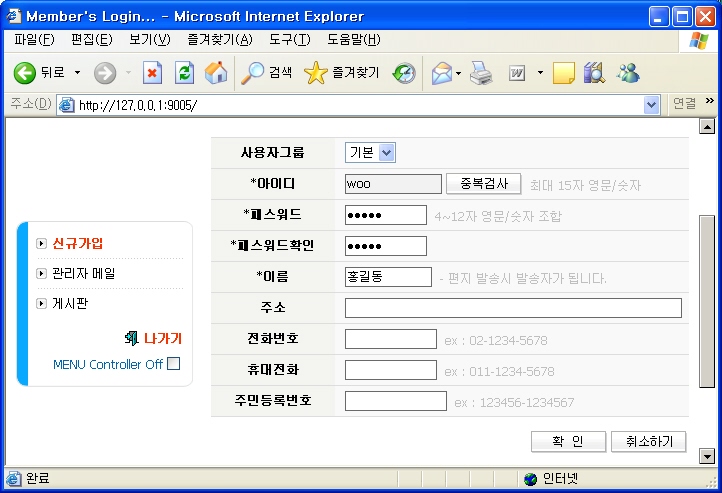Click the Refresh page icon

click(184, 73)
